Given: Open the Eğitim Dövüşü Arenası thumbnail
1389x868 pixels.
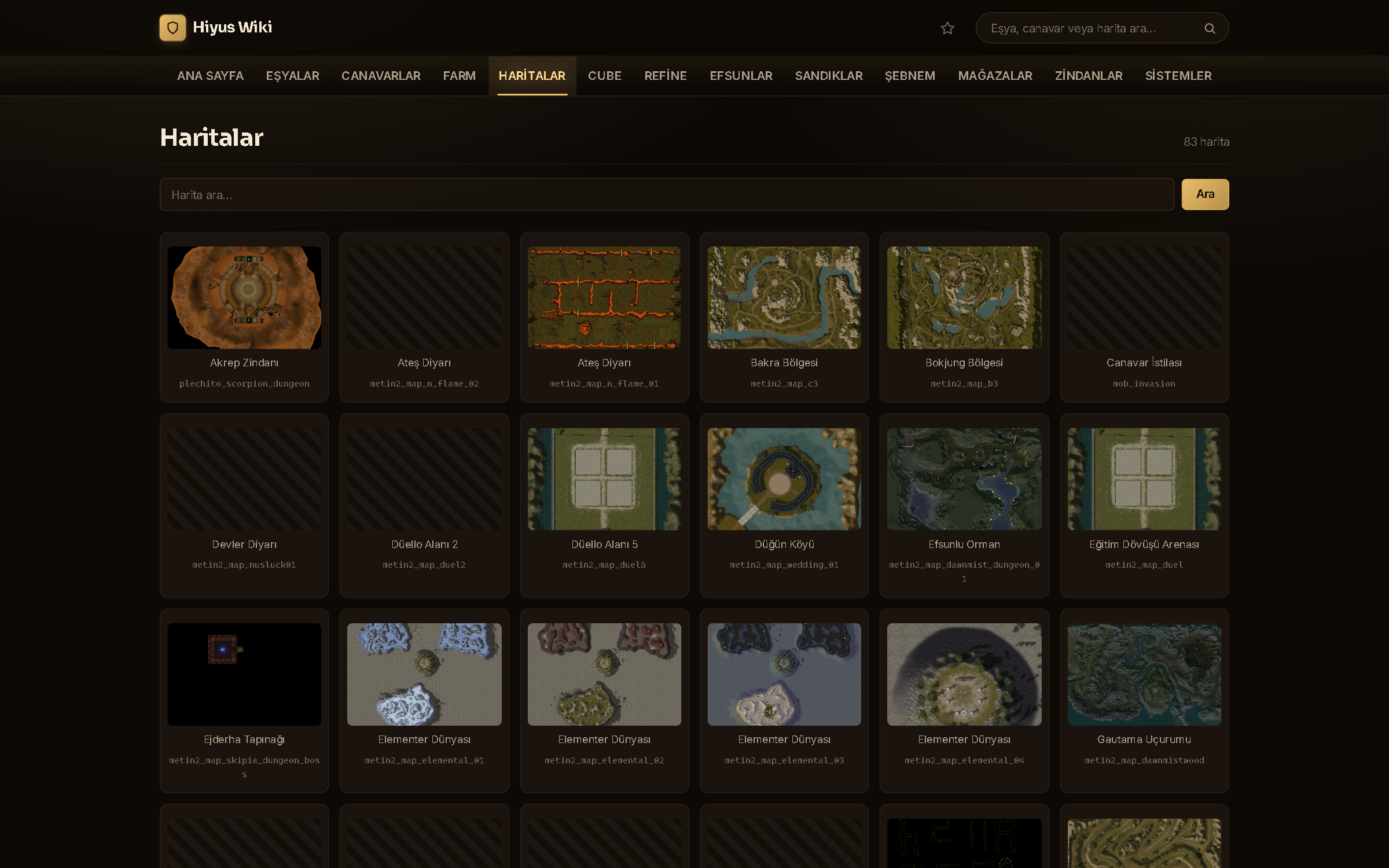Looking at the screenshot, I should [1144, 479].
